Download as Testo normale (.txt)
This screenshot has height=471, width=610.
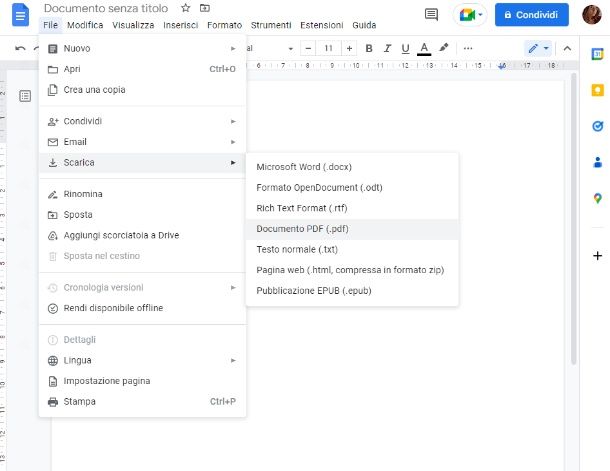pos(352,249)
